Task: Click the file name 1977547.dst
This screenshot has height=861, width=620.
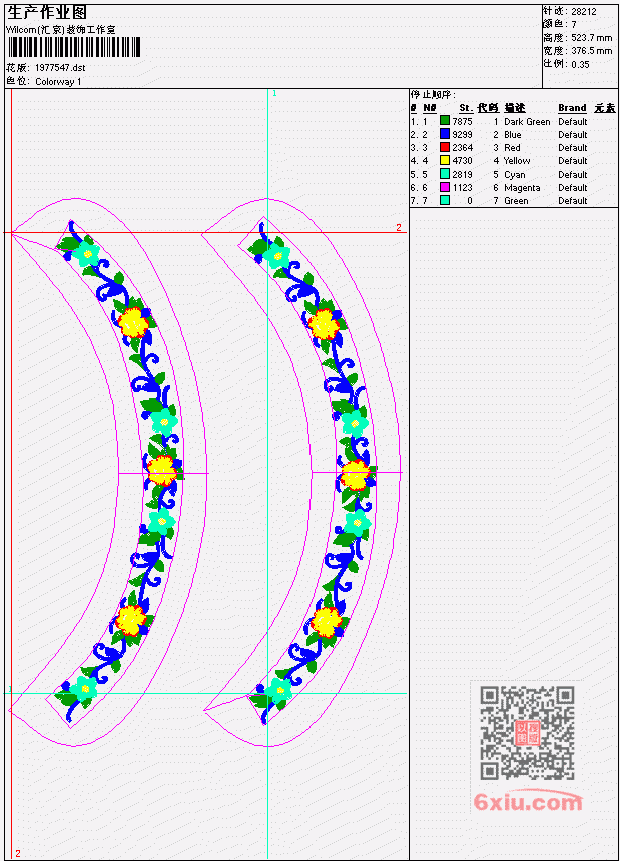Action: tap(60, 68)
